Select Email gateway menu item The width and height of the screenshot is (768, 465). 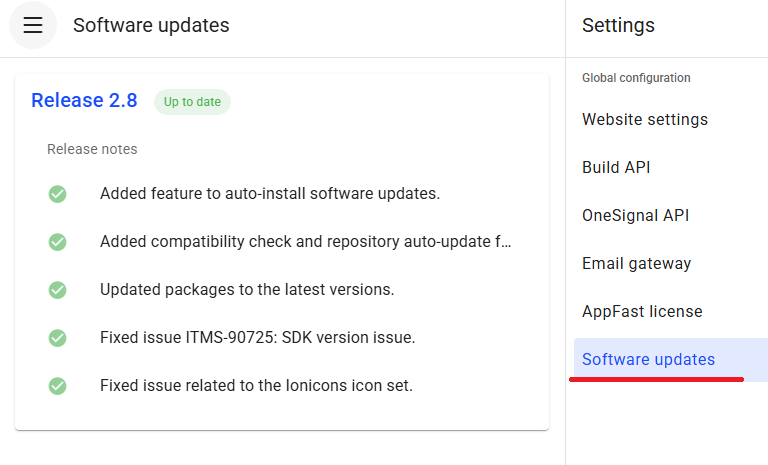(x=636, y=264)
